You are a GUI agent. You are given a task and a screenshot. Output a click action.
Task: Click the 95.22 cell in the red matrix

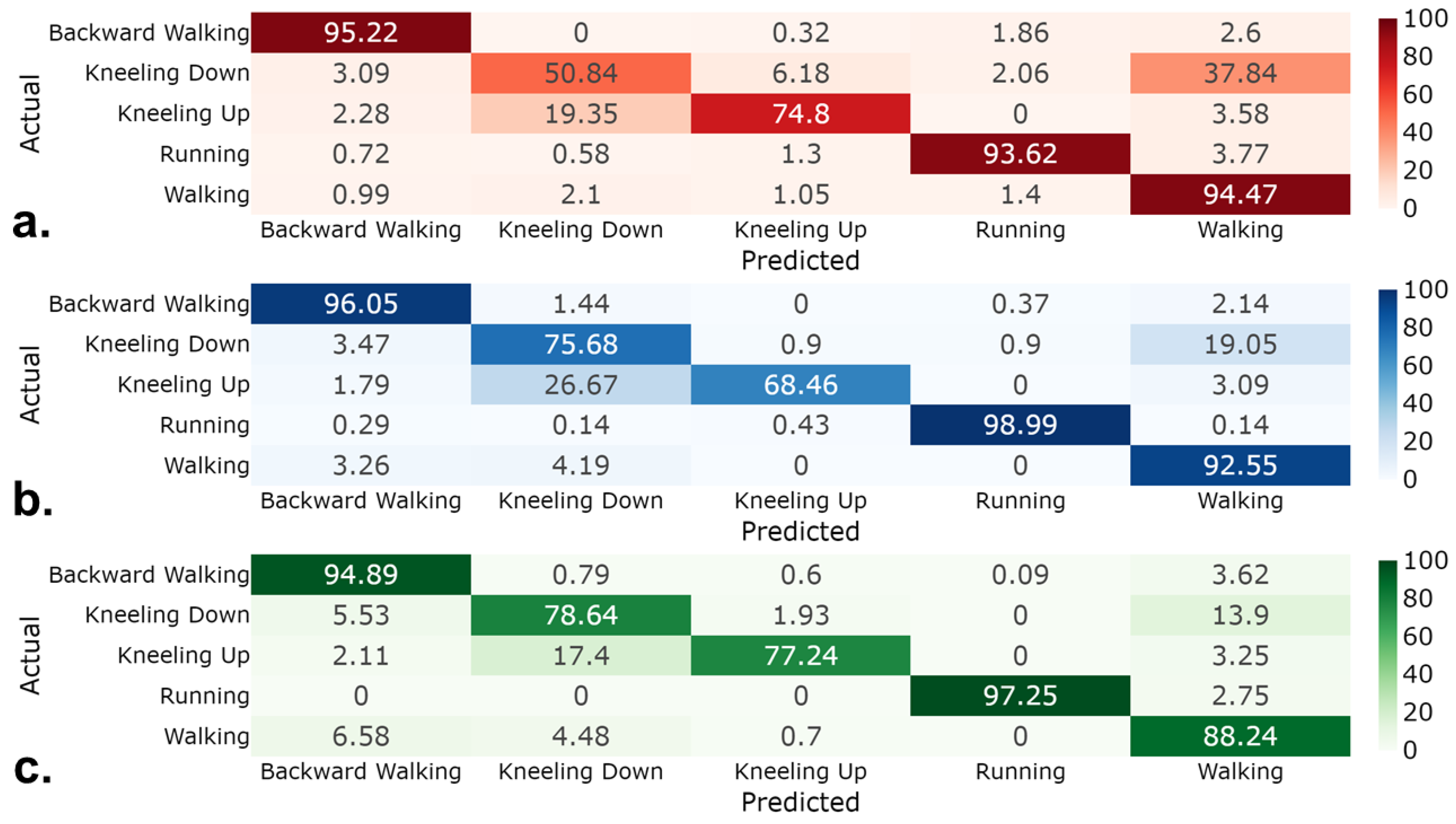(x=360, y=32)
